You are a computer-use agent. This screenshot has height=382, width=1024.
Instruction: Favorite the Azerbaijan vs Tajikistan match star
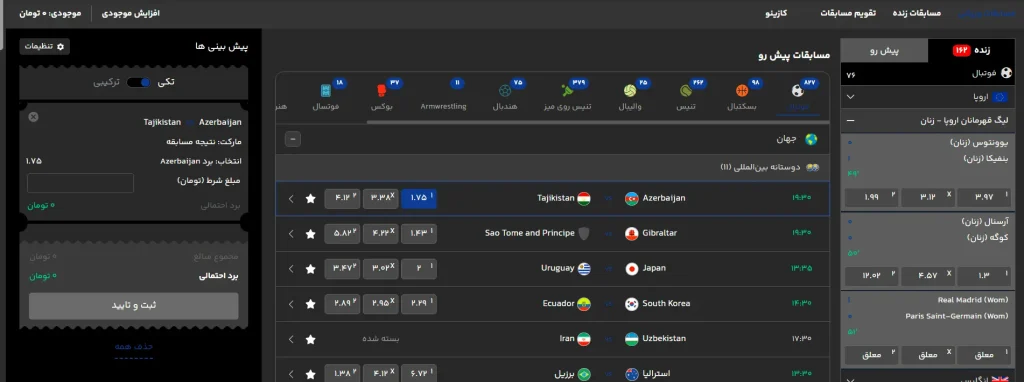[311, 199]
